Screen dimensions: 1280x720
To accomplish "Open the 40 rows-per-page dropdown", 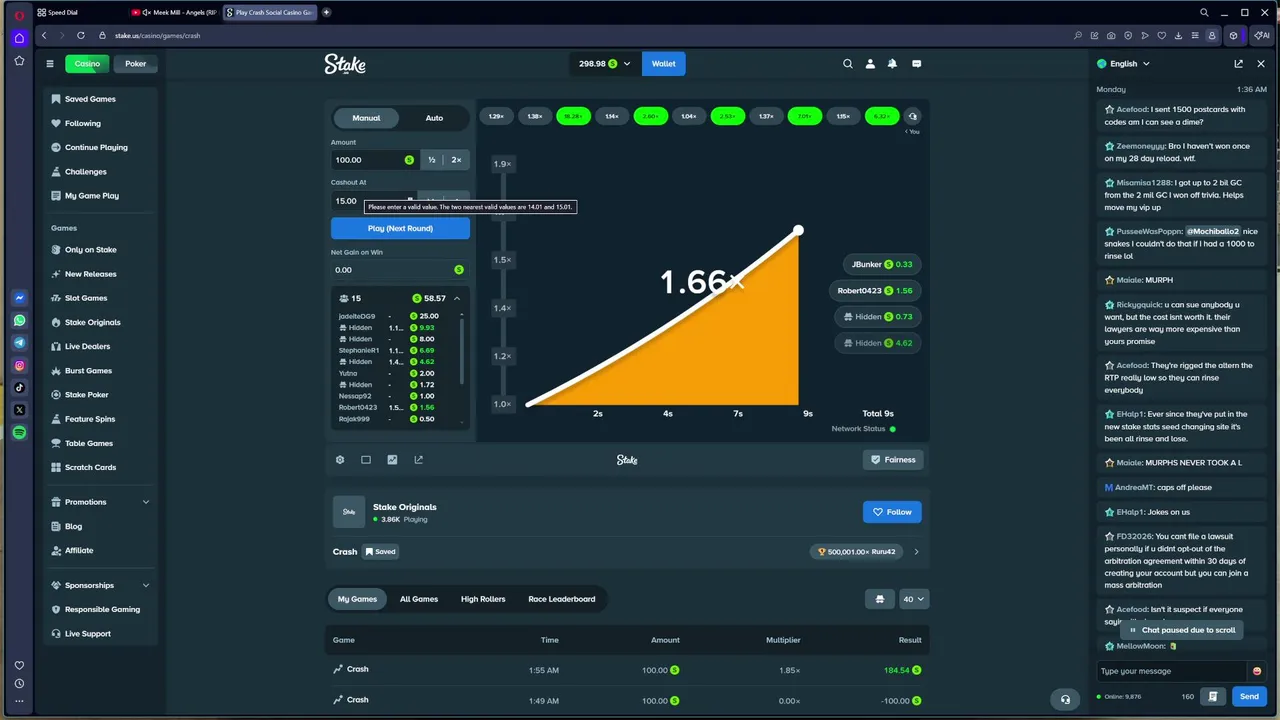I will coord(914,599).
